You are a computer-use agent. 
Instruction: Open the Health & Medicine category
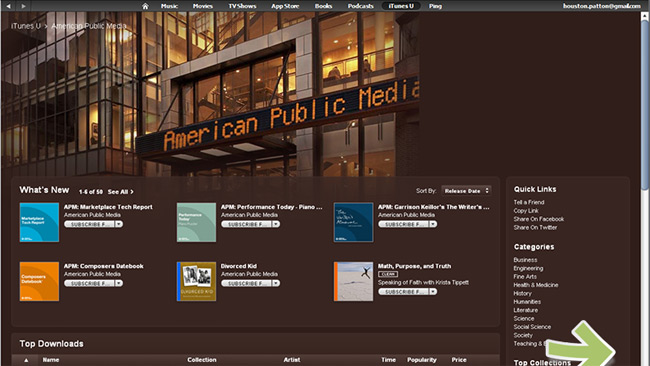536,285
